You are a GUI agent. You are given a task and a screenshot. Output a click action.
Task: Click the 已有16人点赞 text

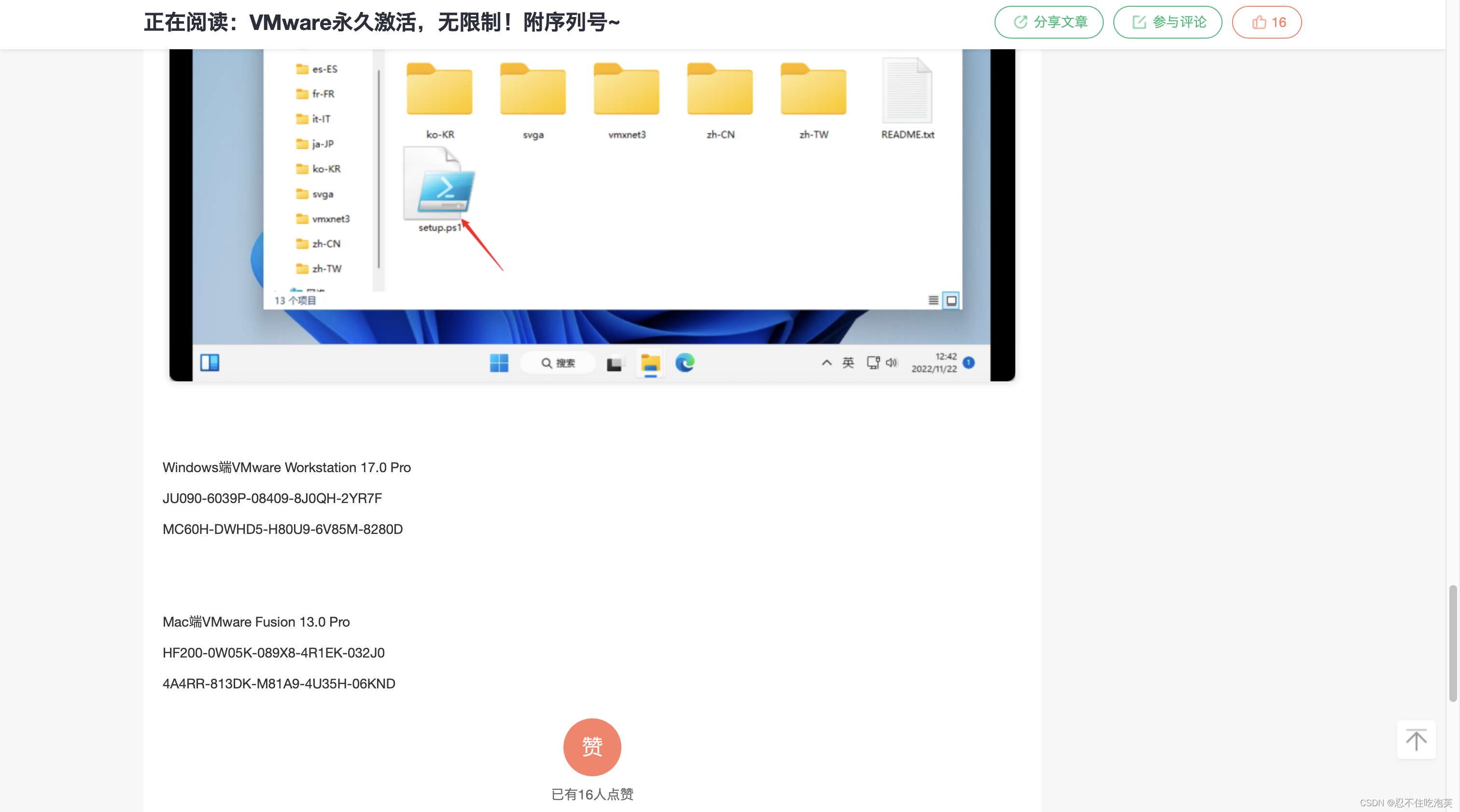click(592, 795)
